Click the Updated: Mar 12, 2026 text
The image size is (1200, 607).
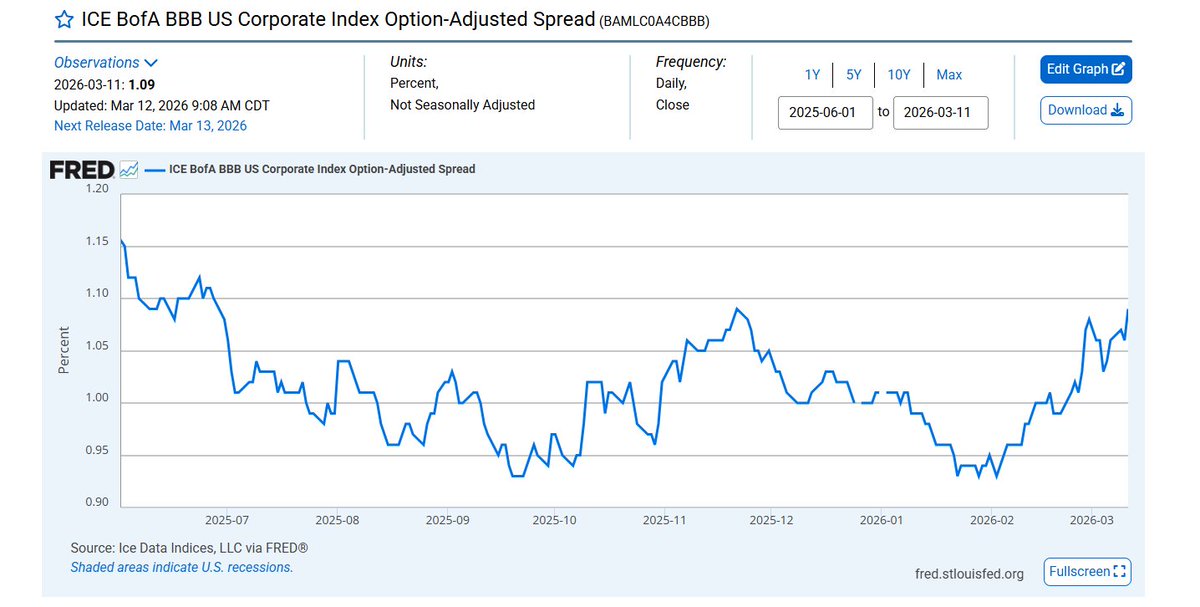tap(162, 105)
